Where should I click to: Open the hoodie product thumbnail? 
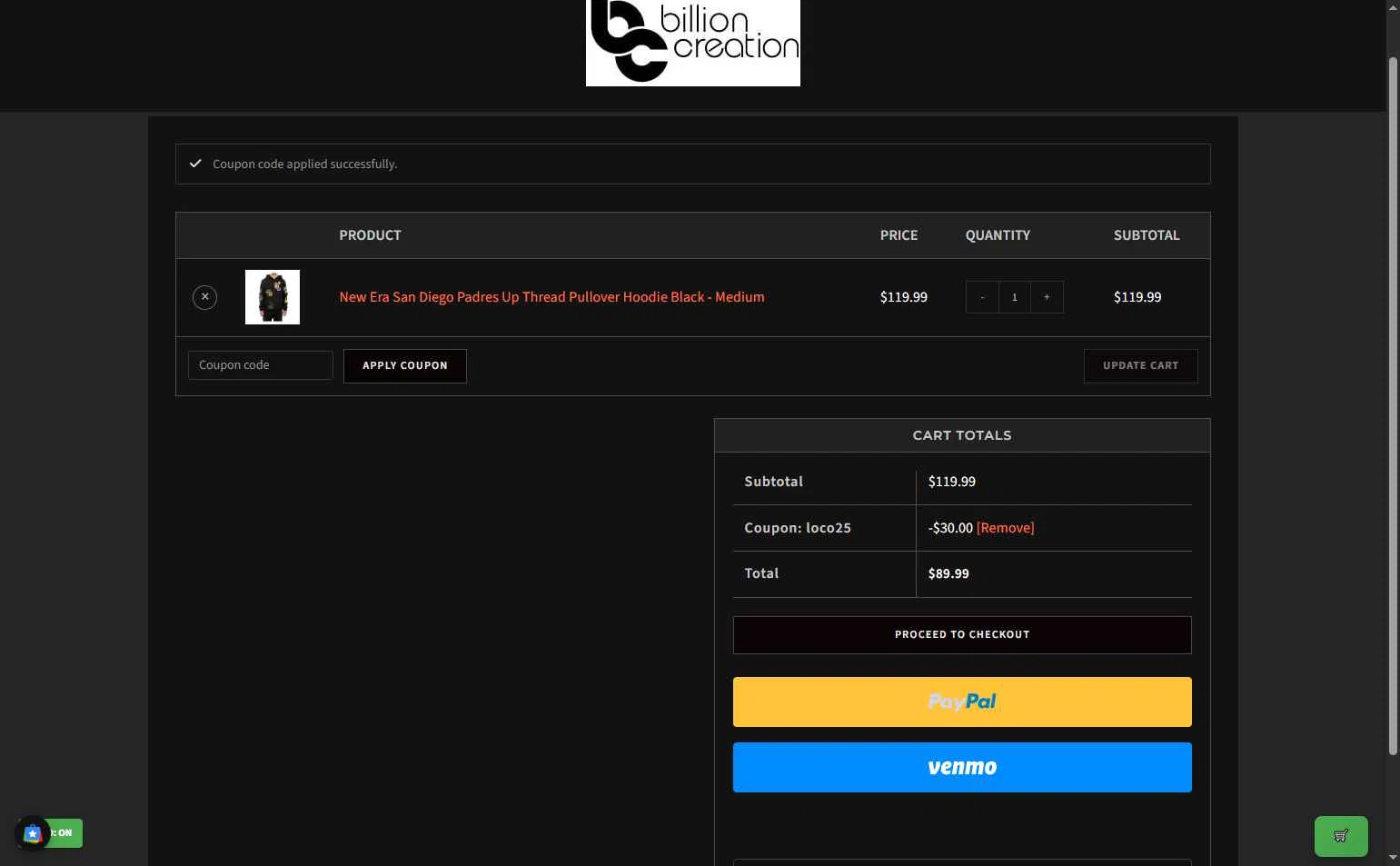coord(273,297)
